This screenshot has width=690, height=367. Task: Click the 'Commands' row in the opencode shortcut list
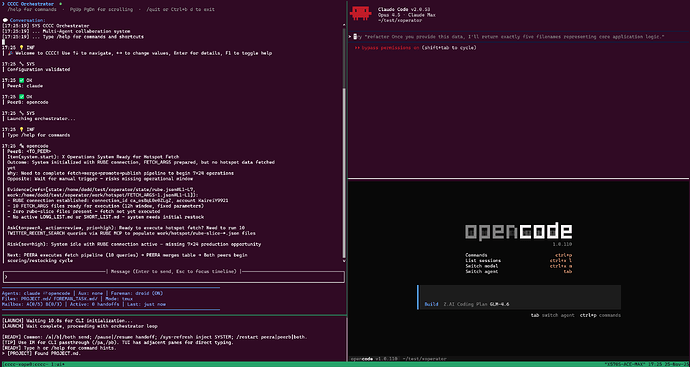(x=518, y=255)
